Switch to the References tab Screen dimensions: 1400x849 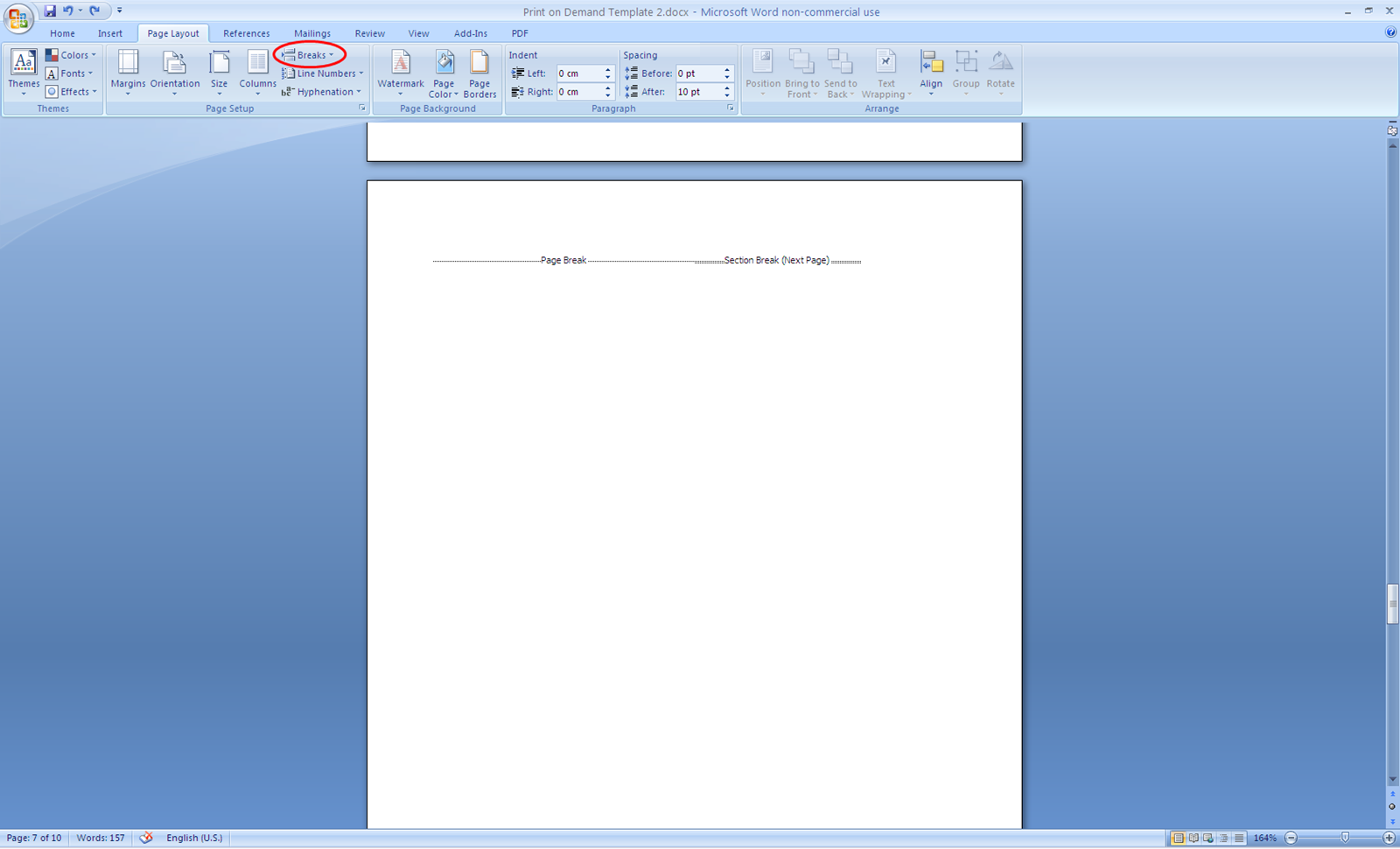(246, 33)
